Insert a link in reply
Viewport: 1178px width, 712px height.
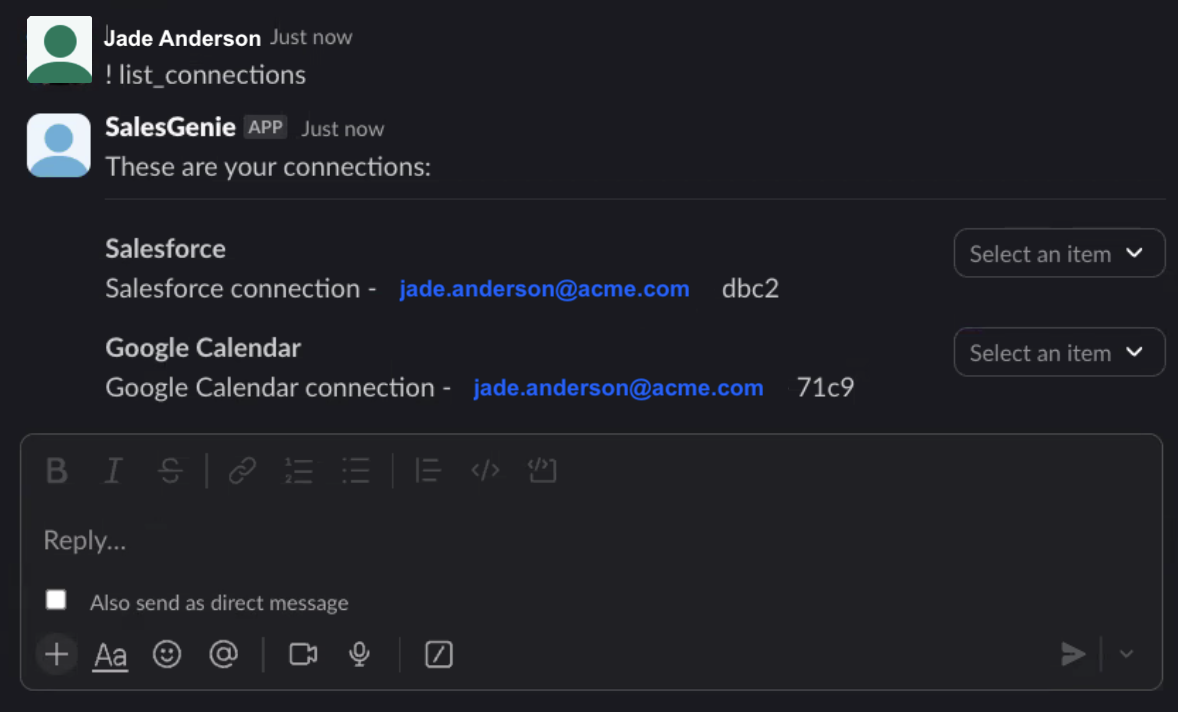click(243, 470)
